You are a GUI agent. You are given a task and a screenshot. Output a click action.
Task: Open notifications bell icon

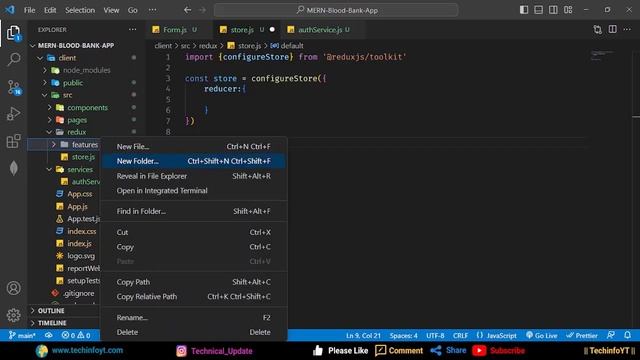point(628,336)
